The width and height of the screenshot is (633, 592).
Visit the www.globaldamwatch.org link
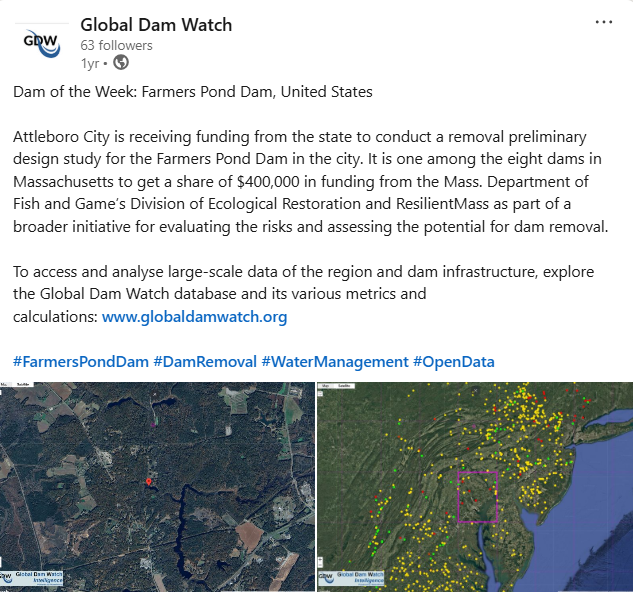[x=194, y=317]
